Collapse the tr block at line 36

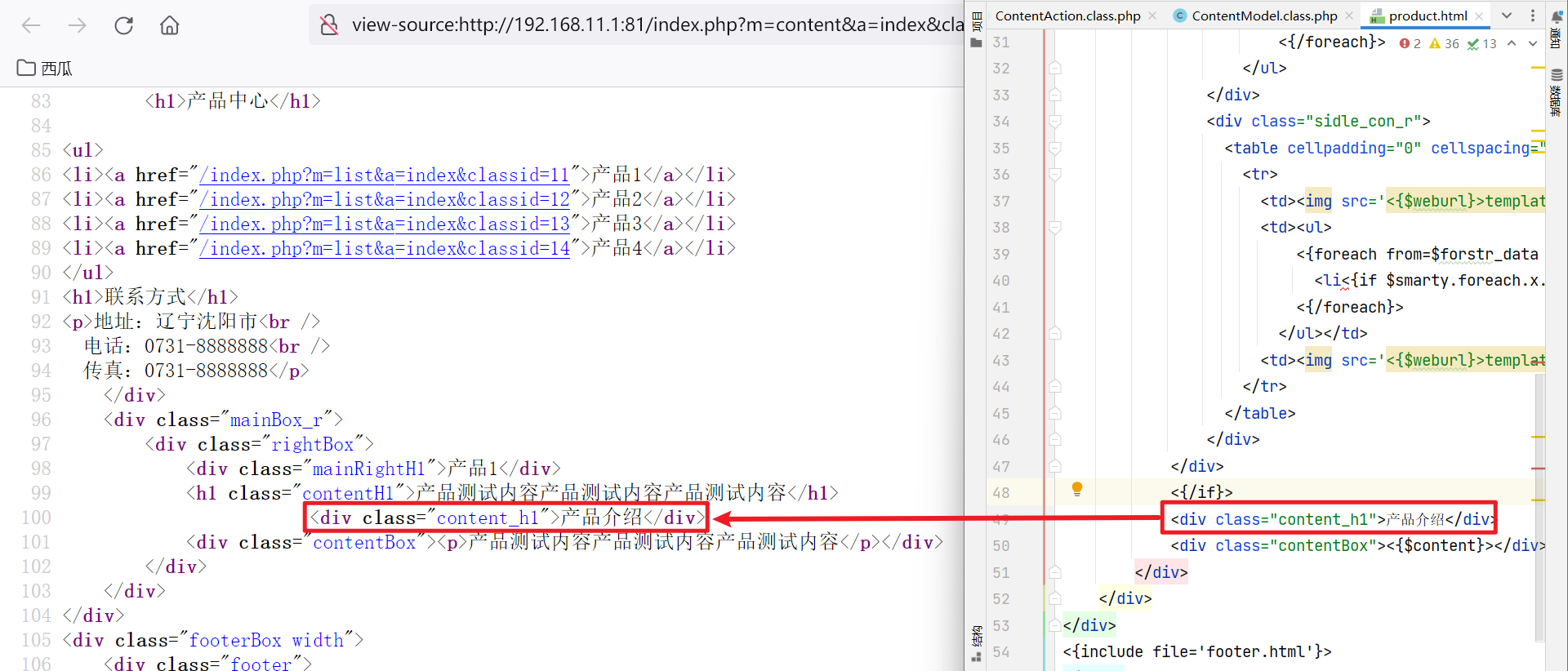[1055, 175]
